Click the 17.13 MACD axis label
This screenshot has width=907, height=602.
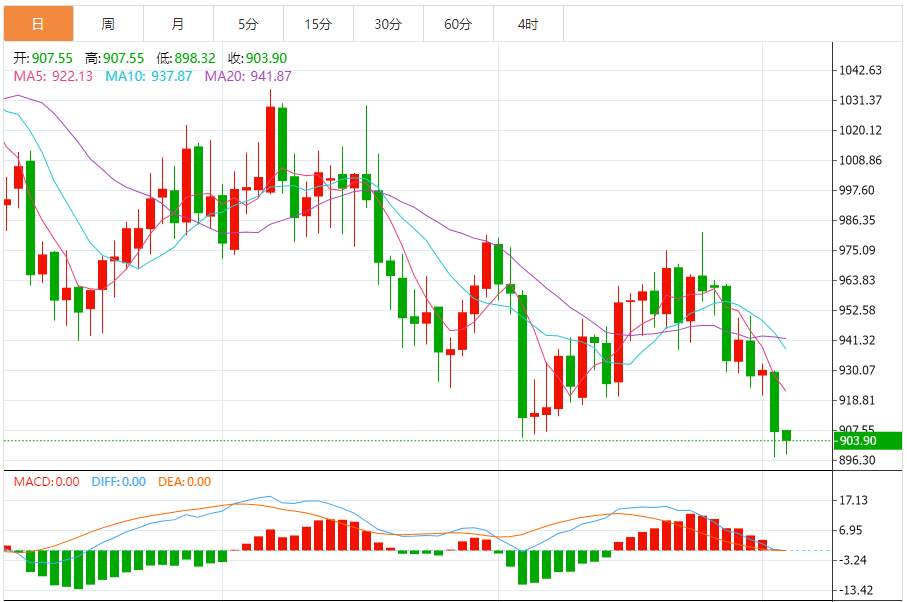point(853,501)
